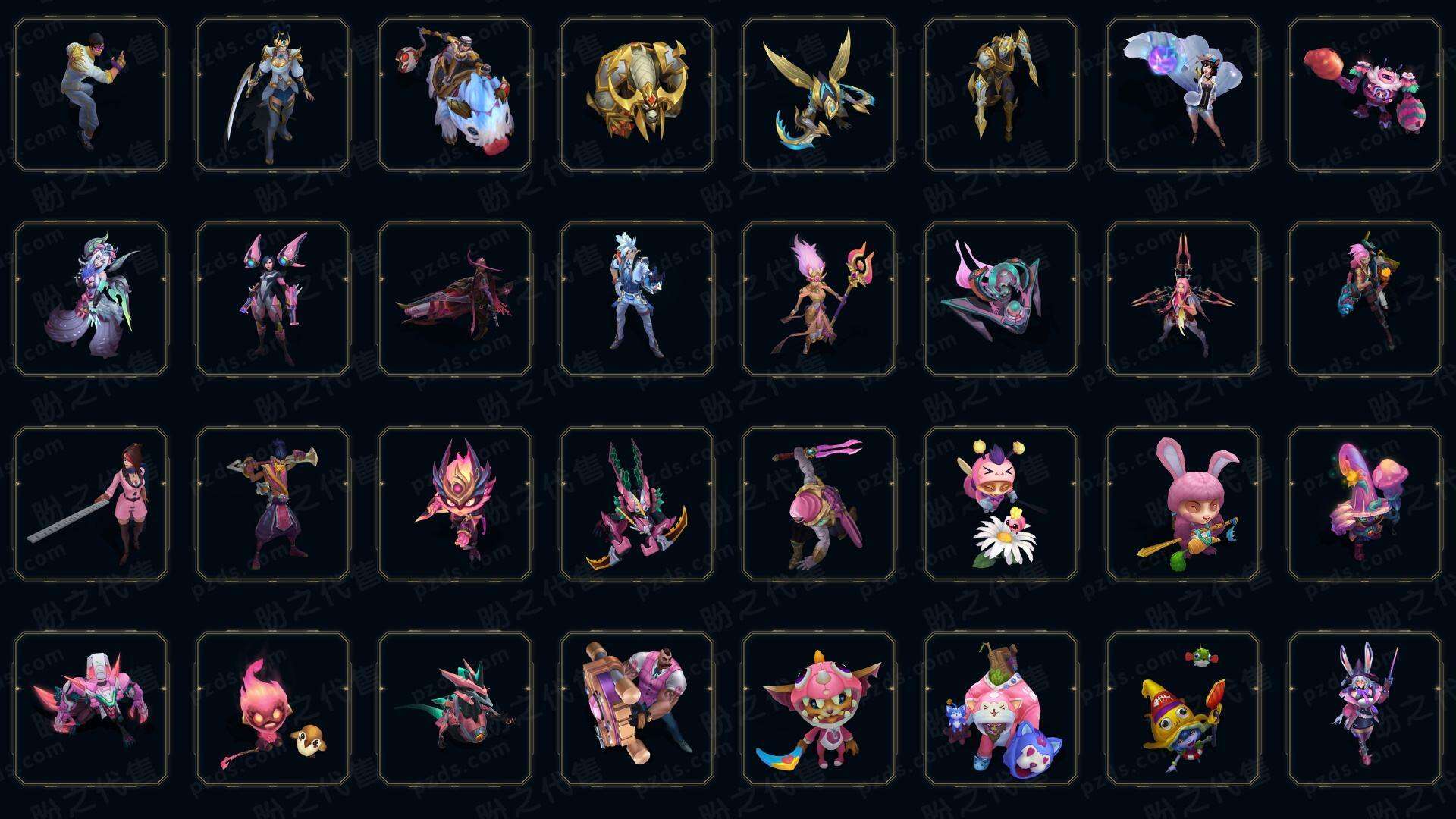Select the pink mushroom hat character tile

[1365, 504]
